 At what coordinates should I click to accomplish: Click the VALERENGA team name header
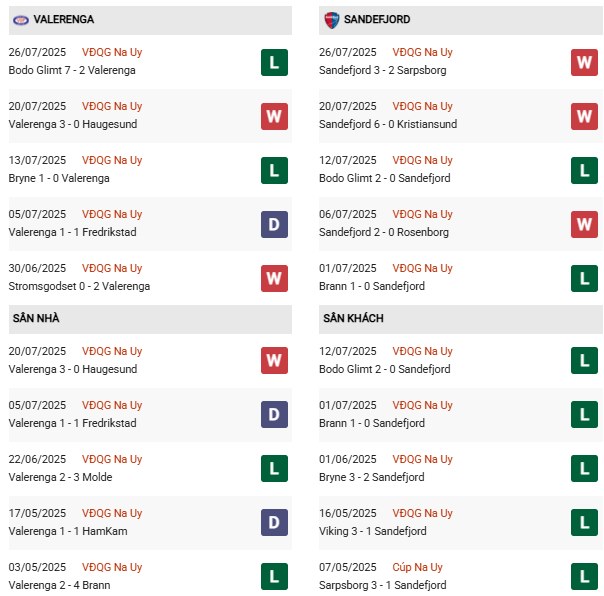coord(63,20)
